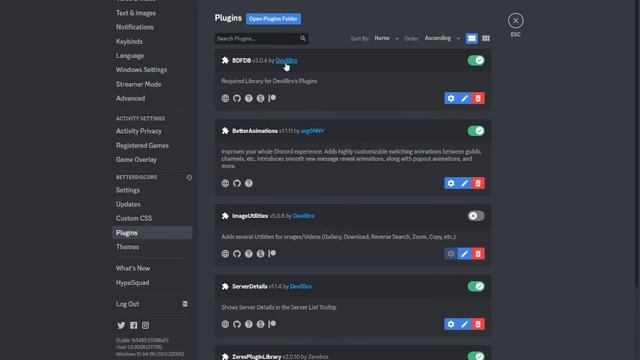Disable the BetterAnimations plugin toggle
The width and height of the screenshot is (640, 360).
476,131
